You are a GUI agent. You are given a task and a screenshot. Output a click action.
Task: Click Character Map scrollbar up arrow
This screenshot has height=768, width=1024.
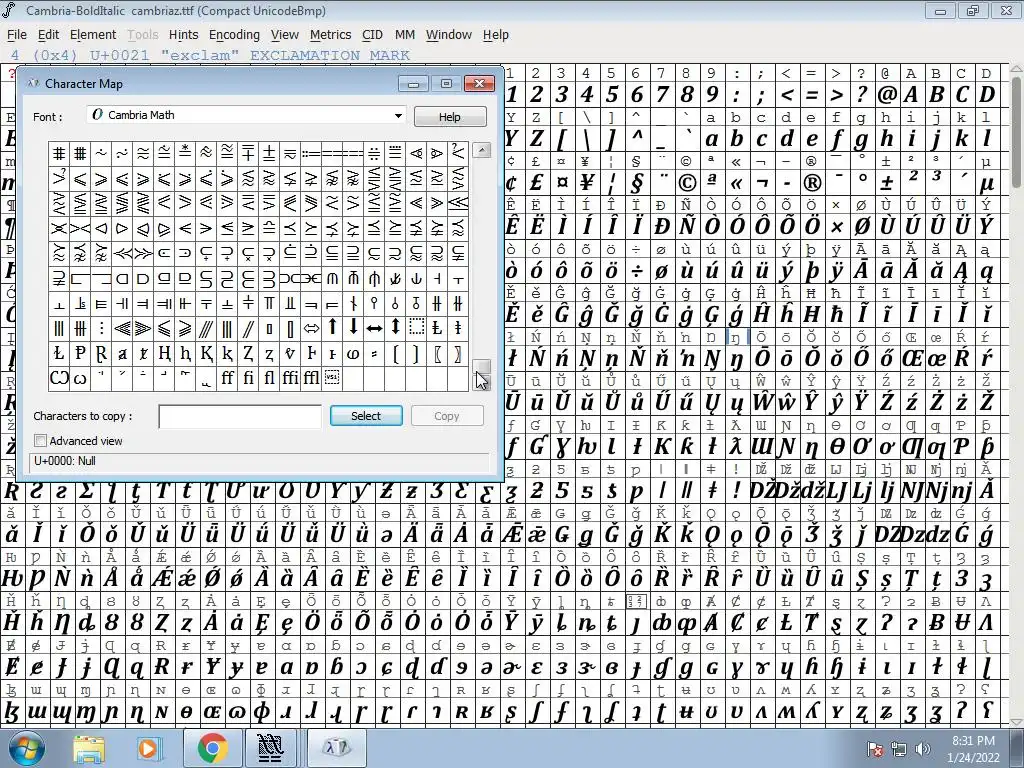(482, 150)
